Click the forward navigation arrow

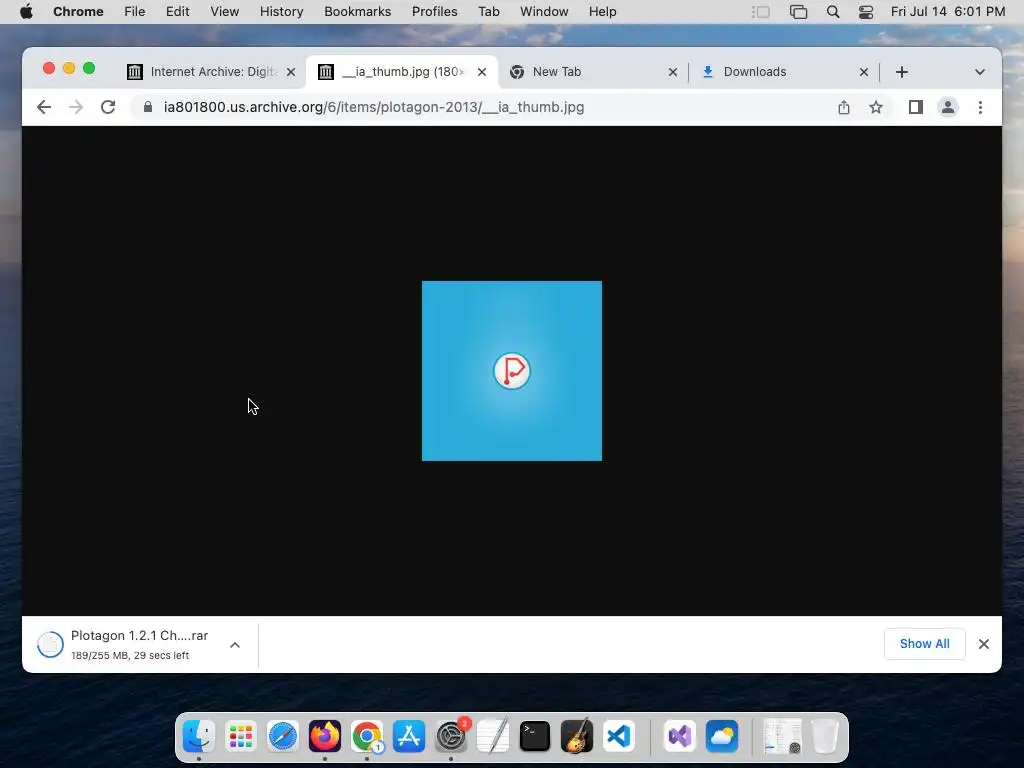(x=76, y=107)
